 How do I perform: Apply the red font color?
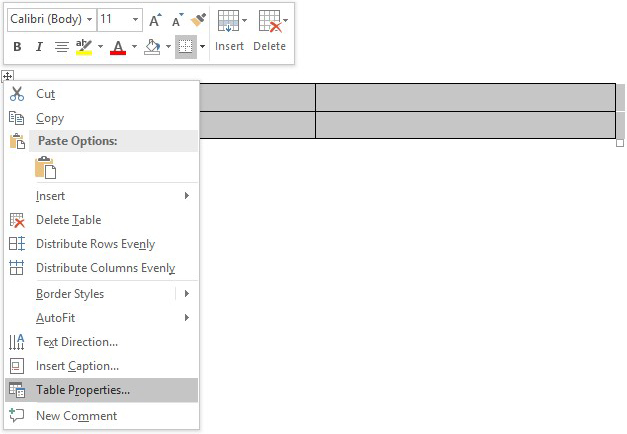click(118, 47)
